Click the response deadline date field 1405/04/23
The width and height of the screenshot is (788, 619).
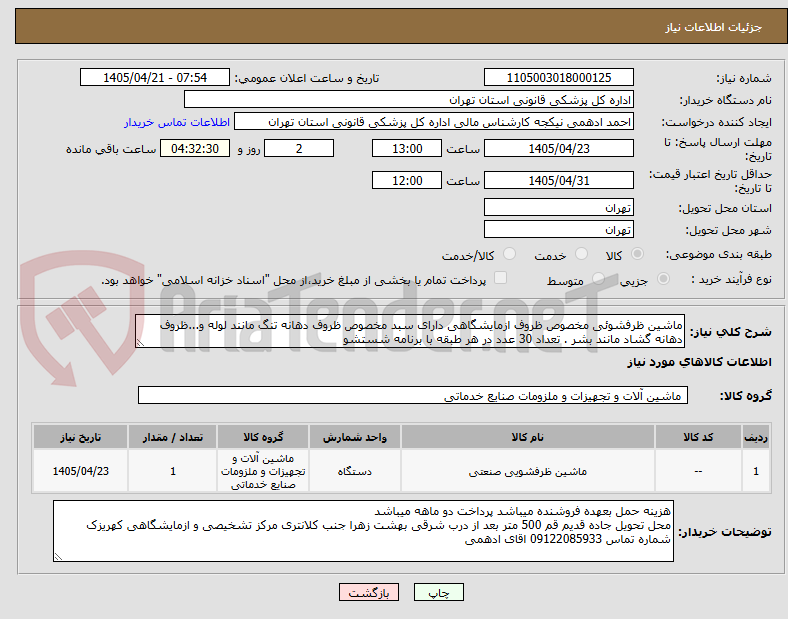point(559,149)
